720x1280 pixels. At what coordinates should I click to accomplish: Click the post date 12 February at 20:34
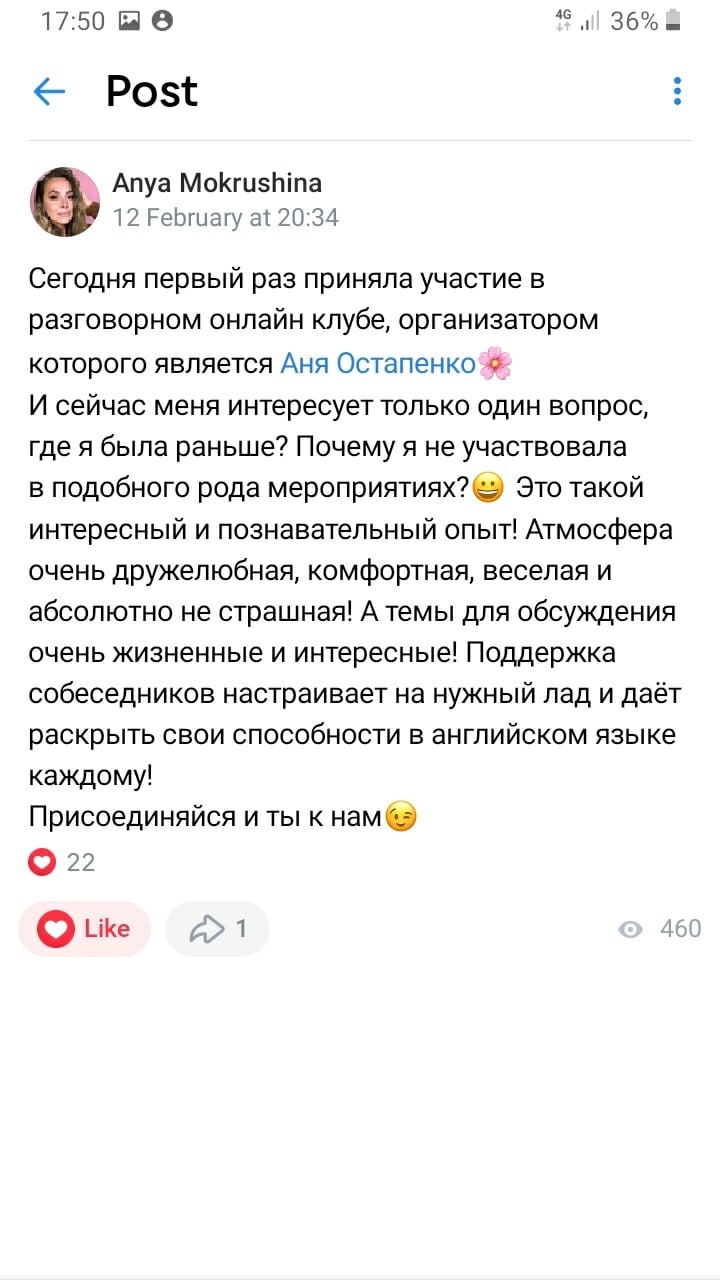click(x=225, y=217)
